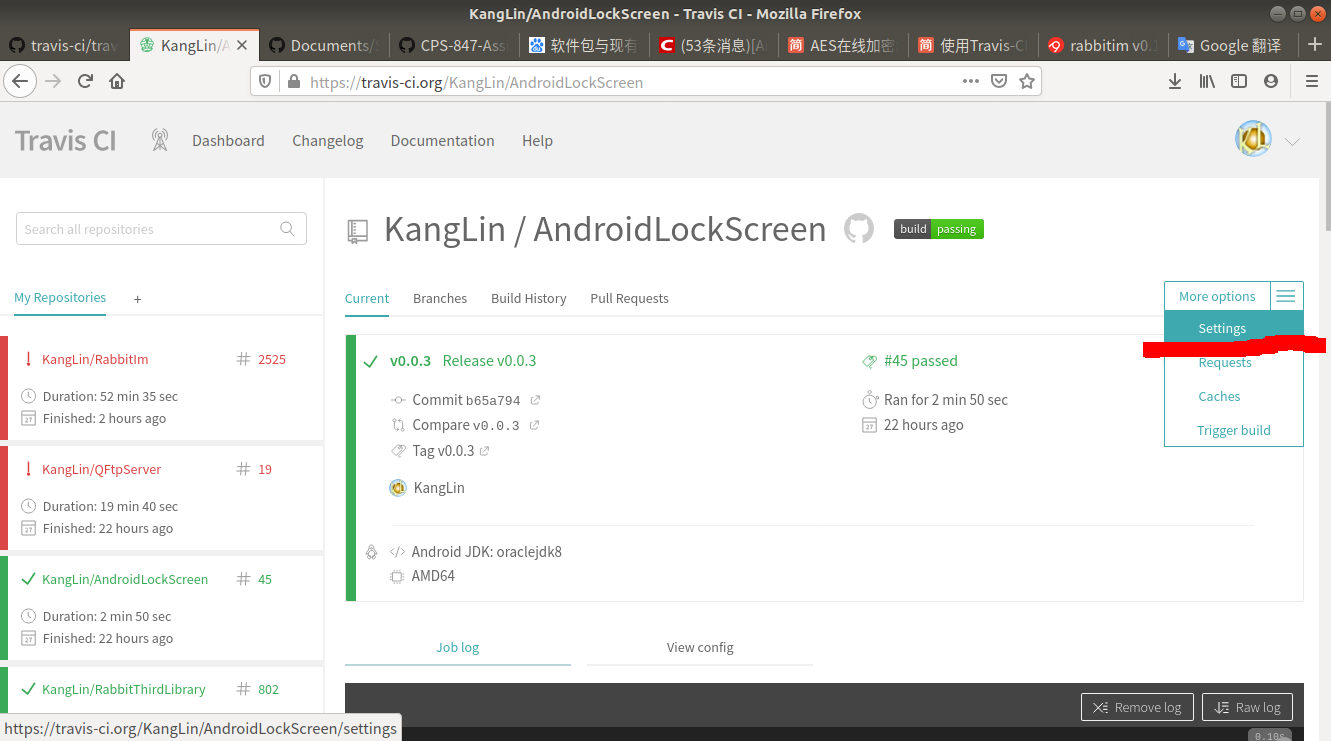Add repository with plus sign
The image size is (1331, 741).
pos(138,298)
